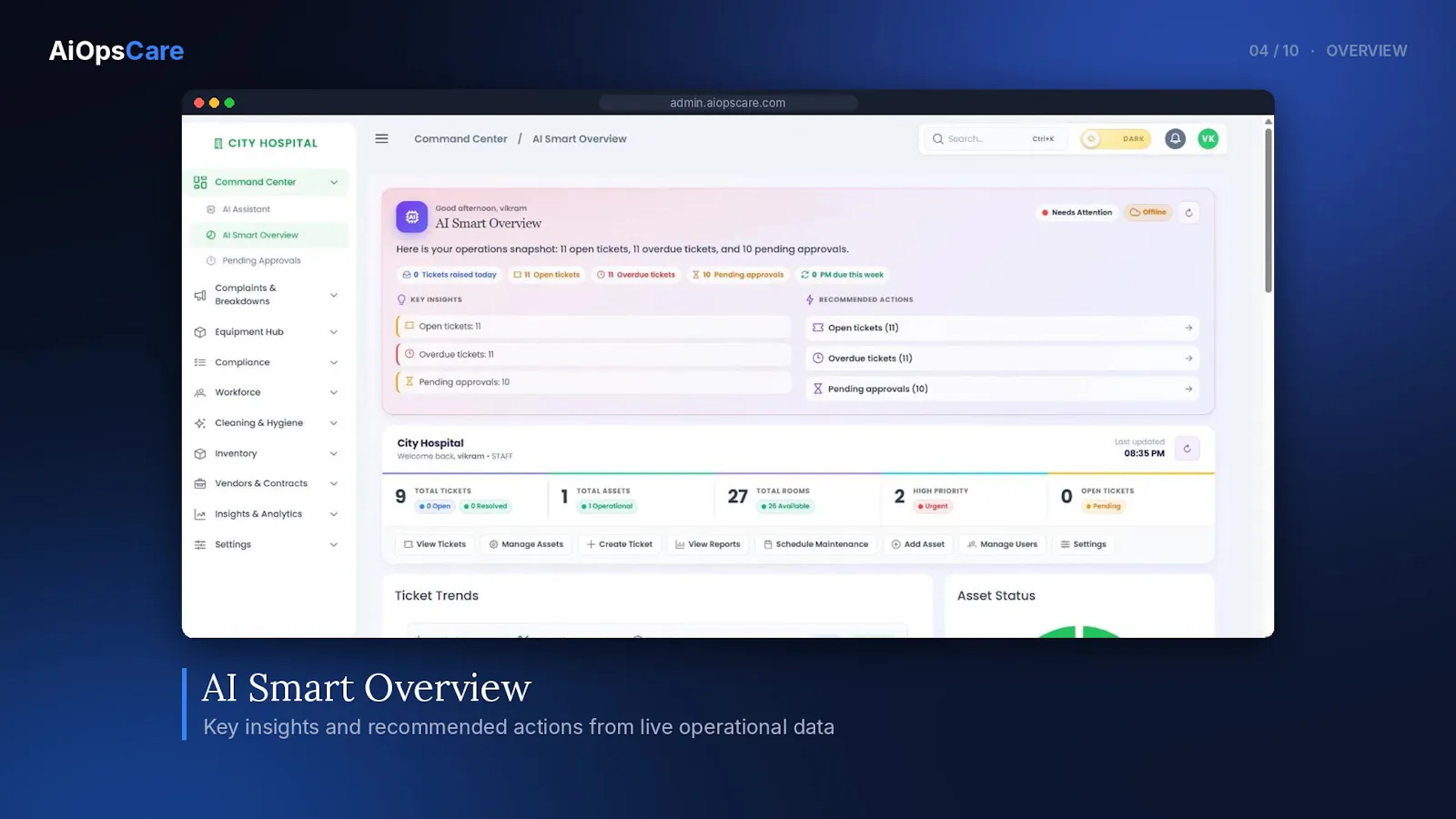Click the Manage Assets button
The height and width of the screenshot is (819, 1456).
pos(526,544)
